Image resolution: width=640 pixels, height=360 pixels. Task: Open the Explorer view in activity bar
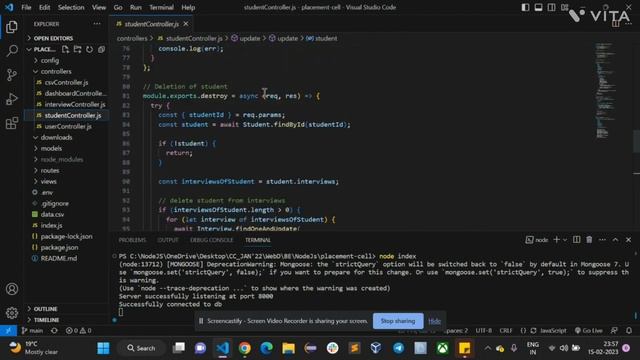(x=12, y=27)
